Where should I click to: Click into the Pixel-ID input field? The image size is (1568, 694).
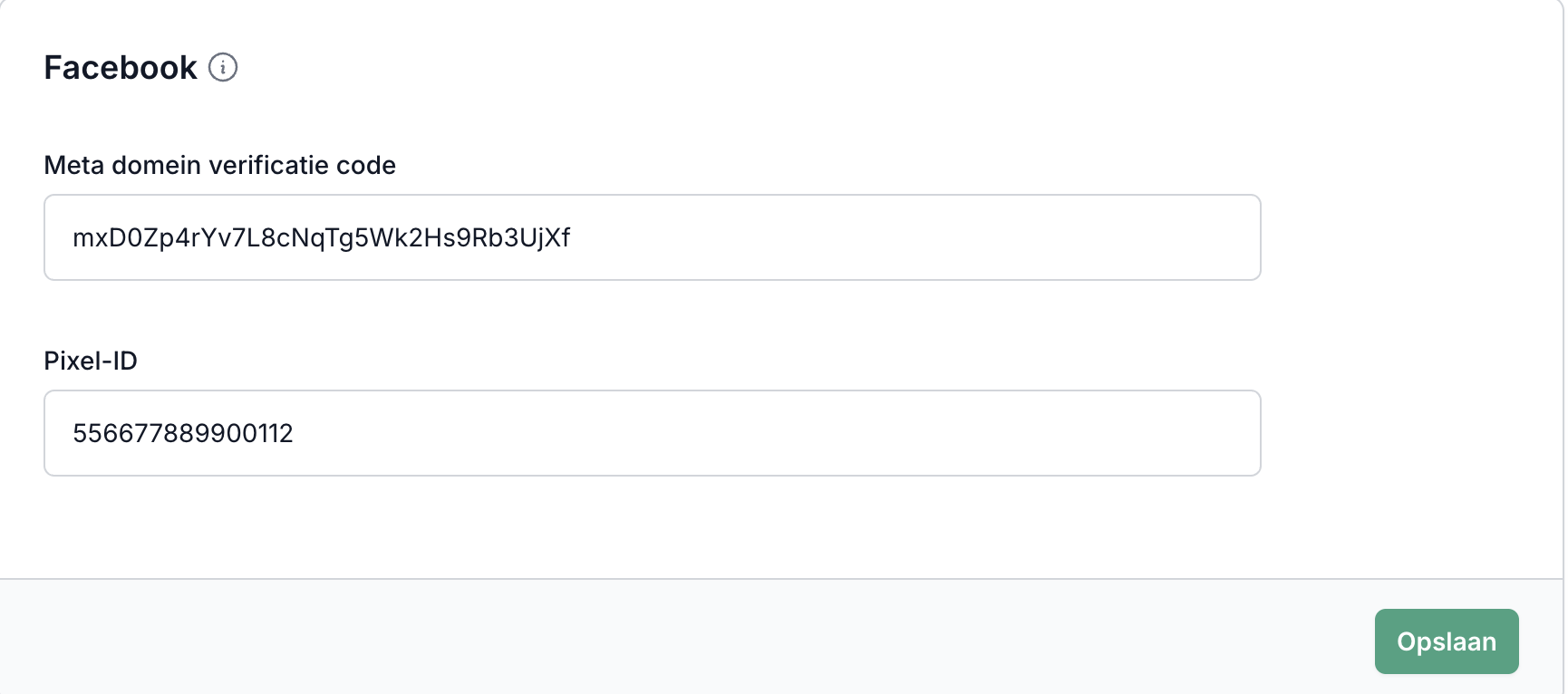(652, 433)
